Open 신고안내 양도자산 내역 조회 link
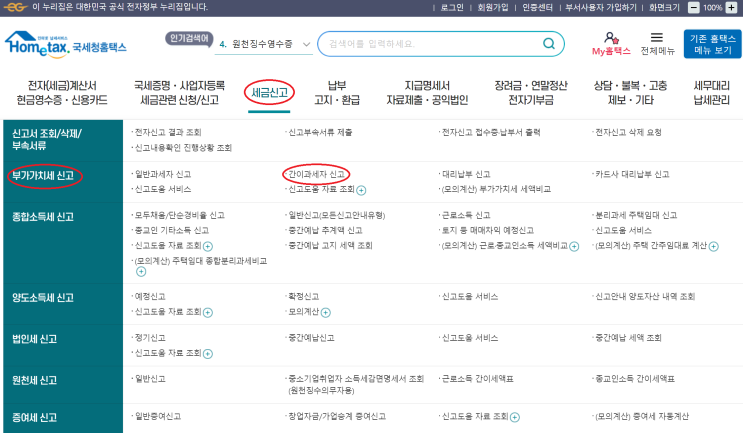Screen dimensions: 743x433 tap(645, 297)
